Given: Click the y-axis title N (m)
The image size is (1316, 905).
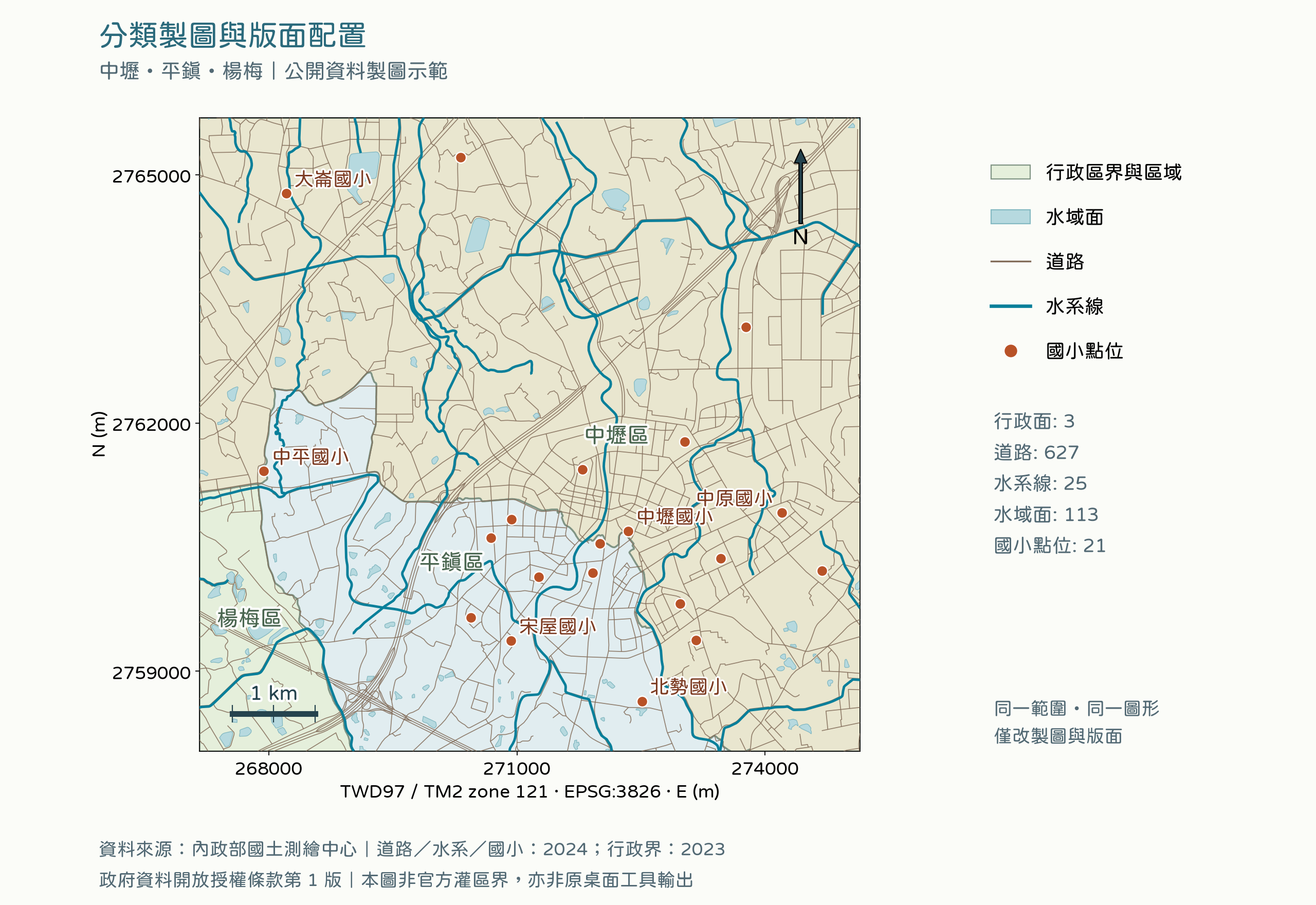Looking at the screenshot, I should [x=98, y=435].
